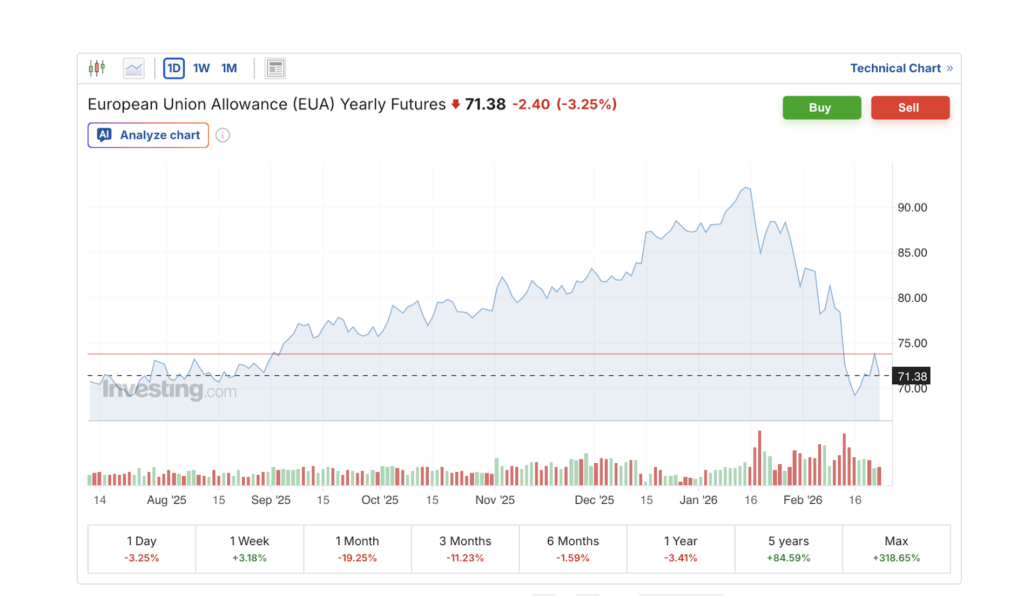The height and width of the screenshot is (596, 1024).
Task: Set chart interval to 1W
Action: point(201,68)
